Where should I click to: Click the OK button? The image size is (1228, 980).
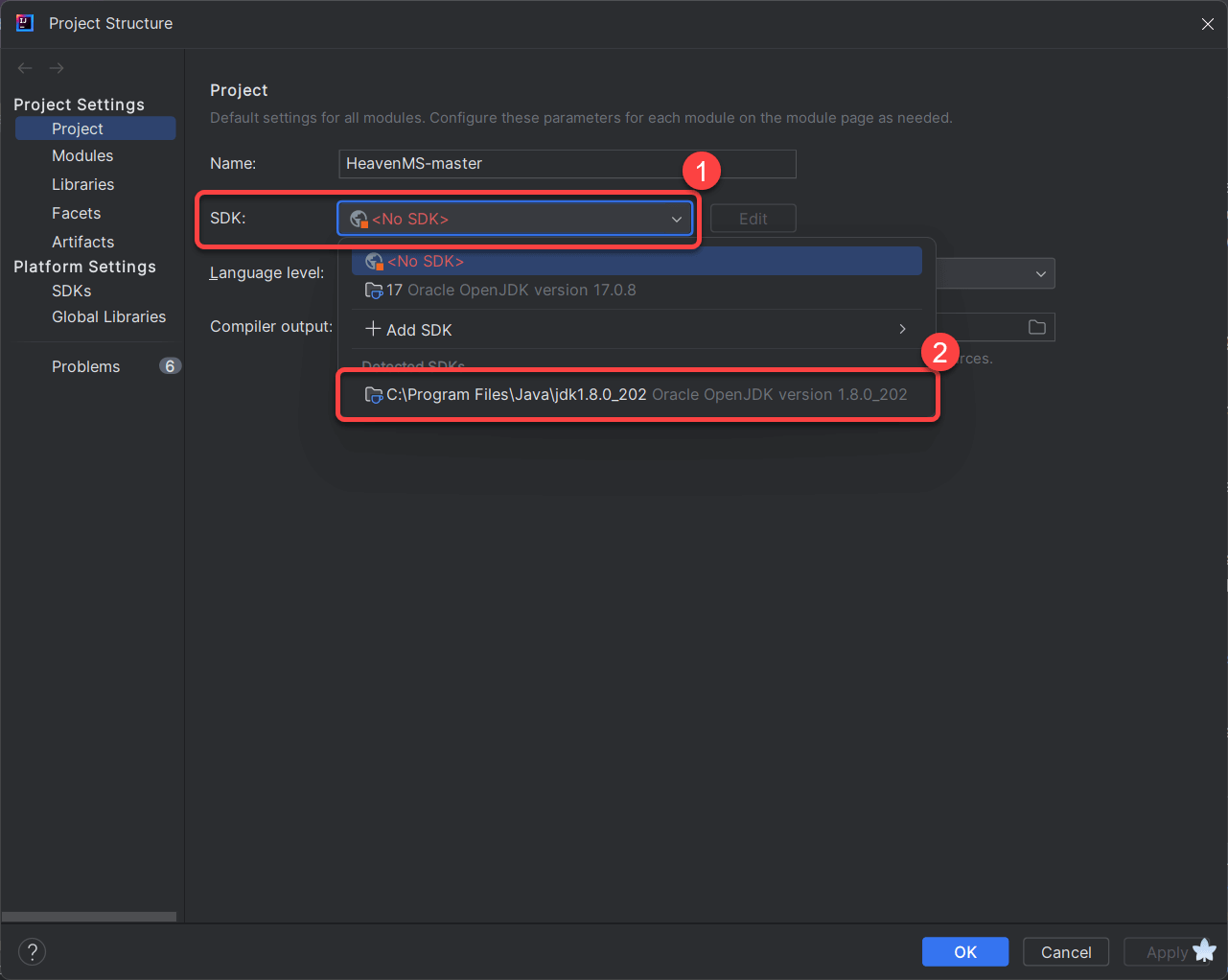(x=965, y=952)
